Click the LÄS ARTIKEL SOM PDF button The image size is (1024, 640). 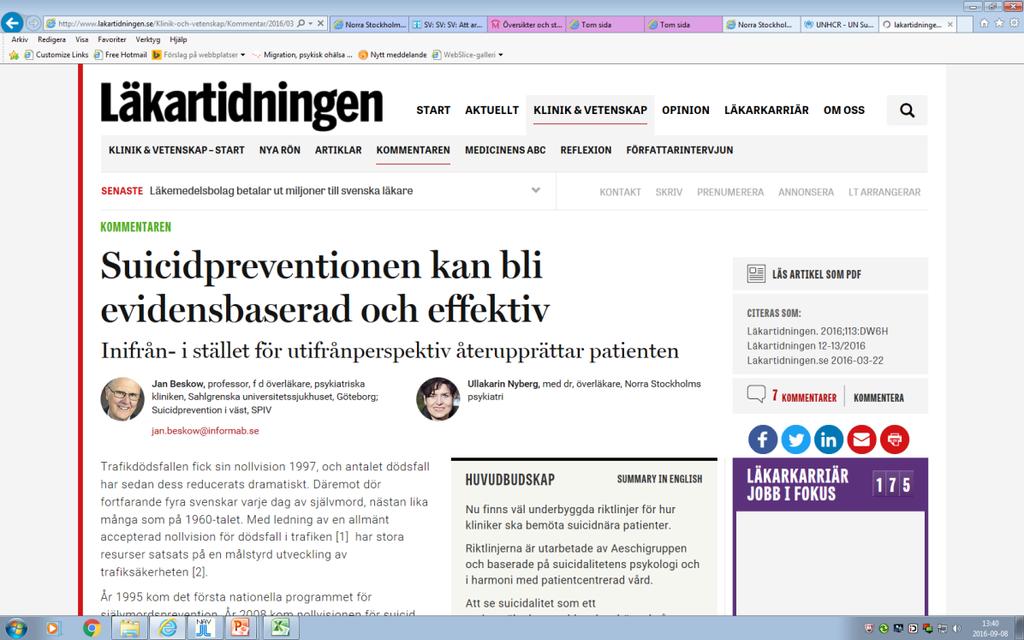[830, 274]
